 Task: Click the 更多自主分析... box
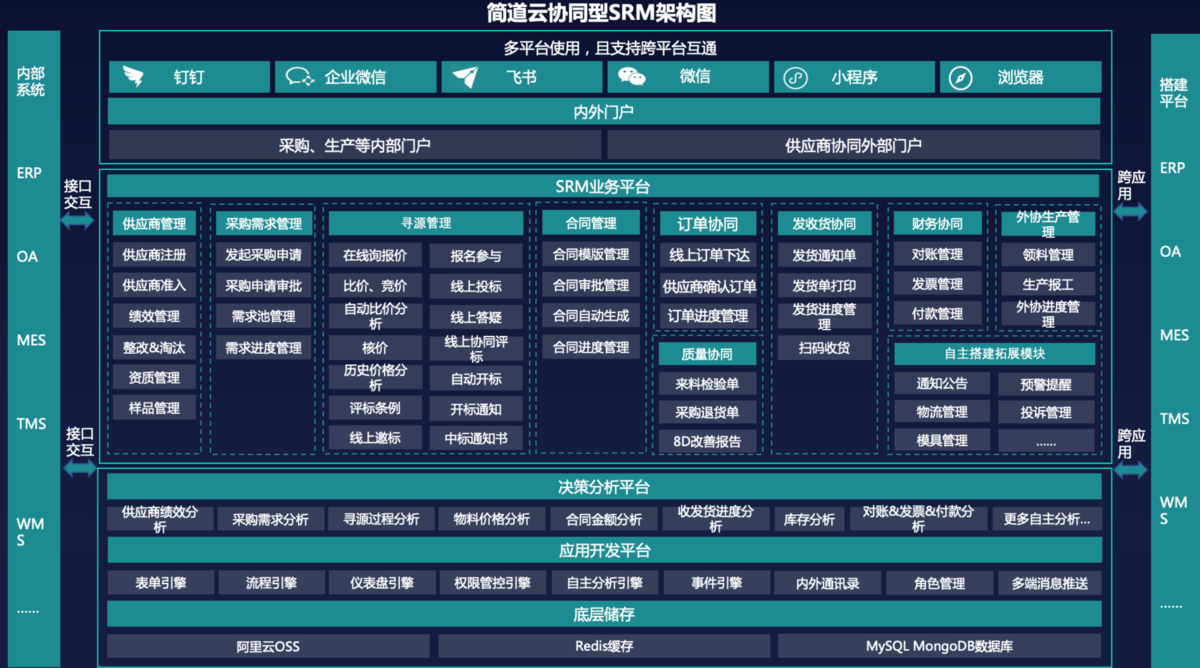coord(1046,519)
